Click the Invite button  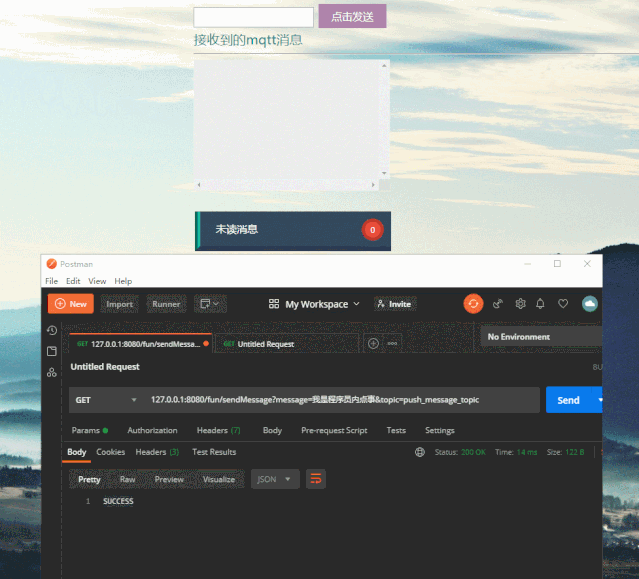[x=395, y=304]
